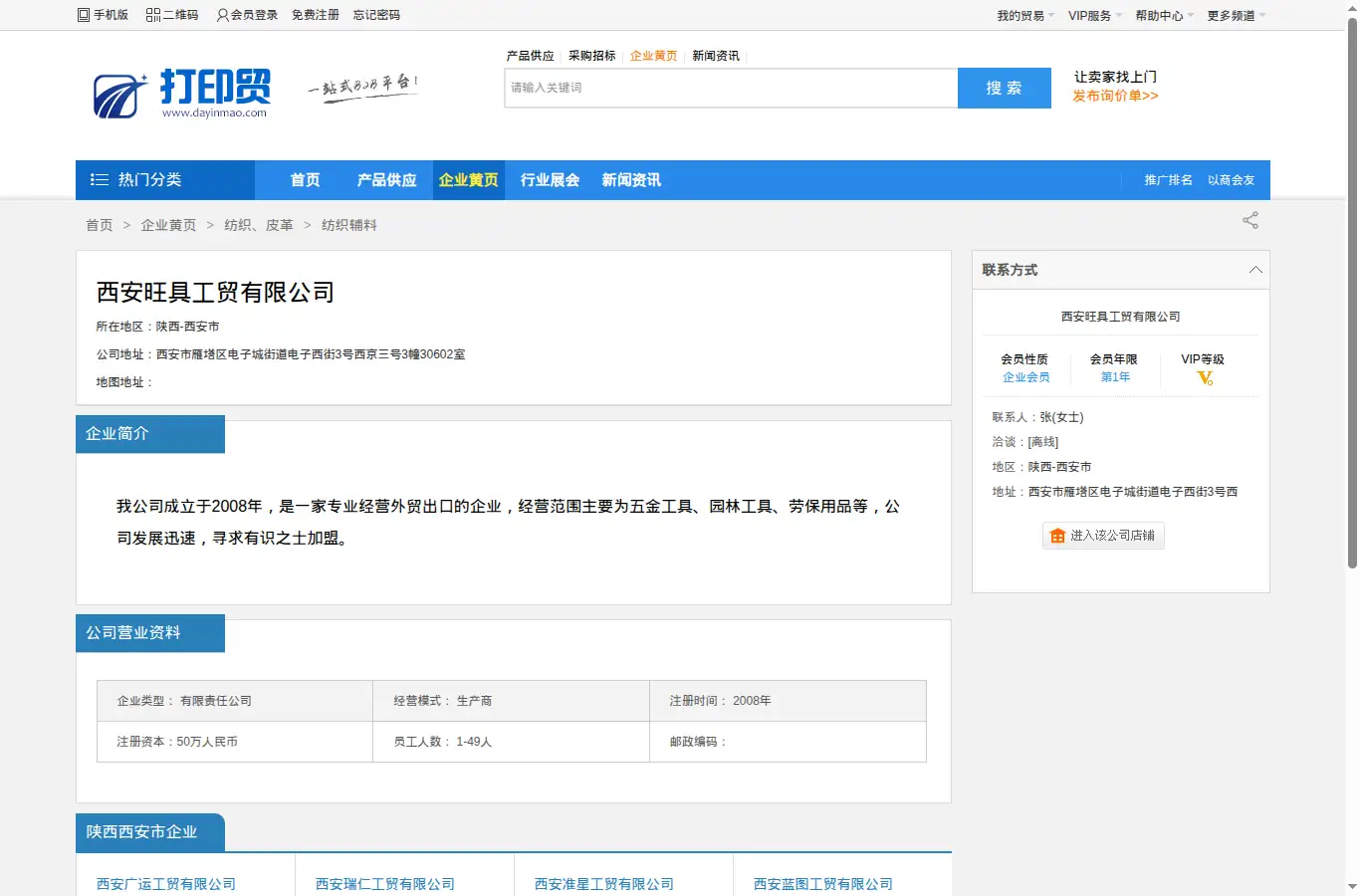1360x896 pixels.
Task: Click the 洽谈：[离线] status text
Action: [1025, 442]
